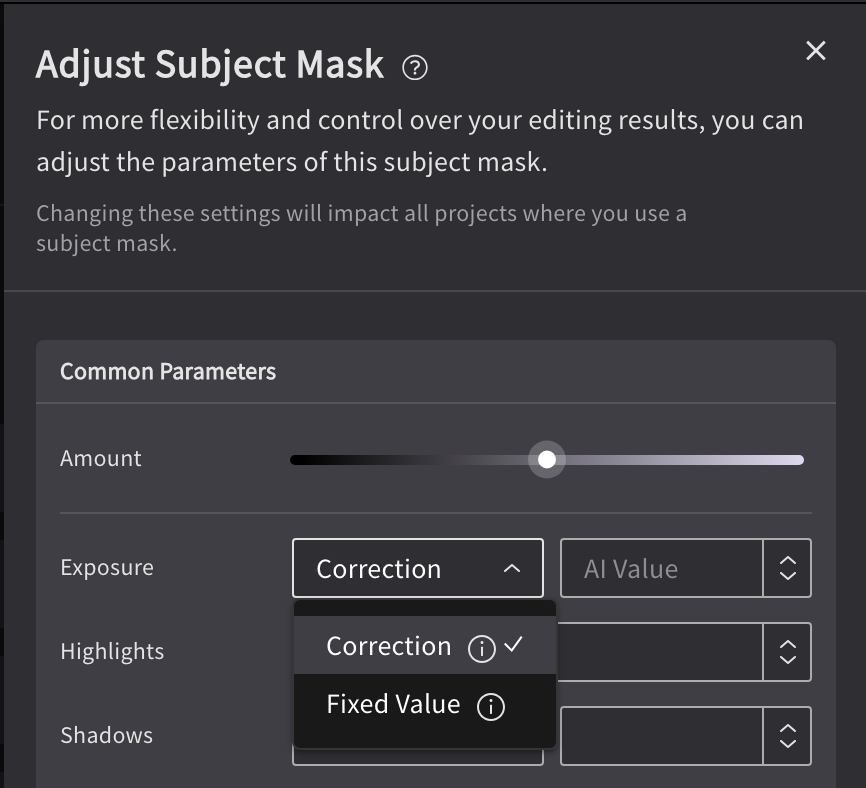Click the info icon next to Correction
Screen dimensions: 866x788
[x=481, y=649]
